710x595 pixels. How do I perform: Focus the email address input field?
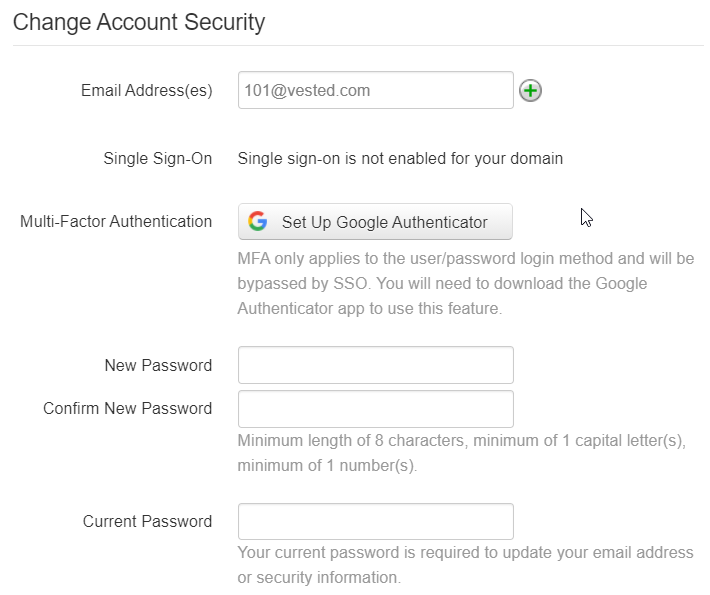(375, 90)
